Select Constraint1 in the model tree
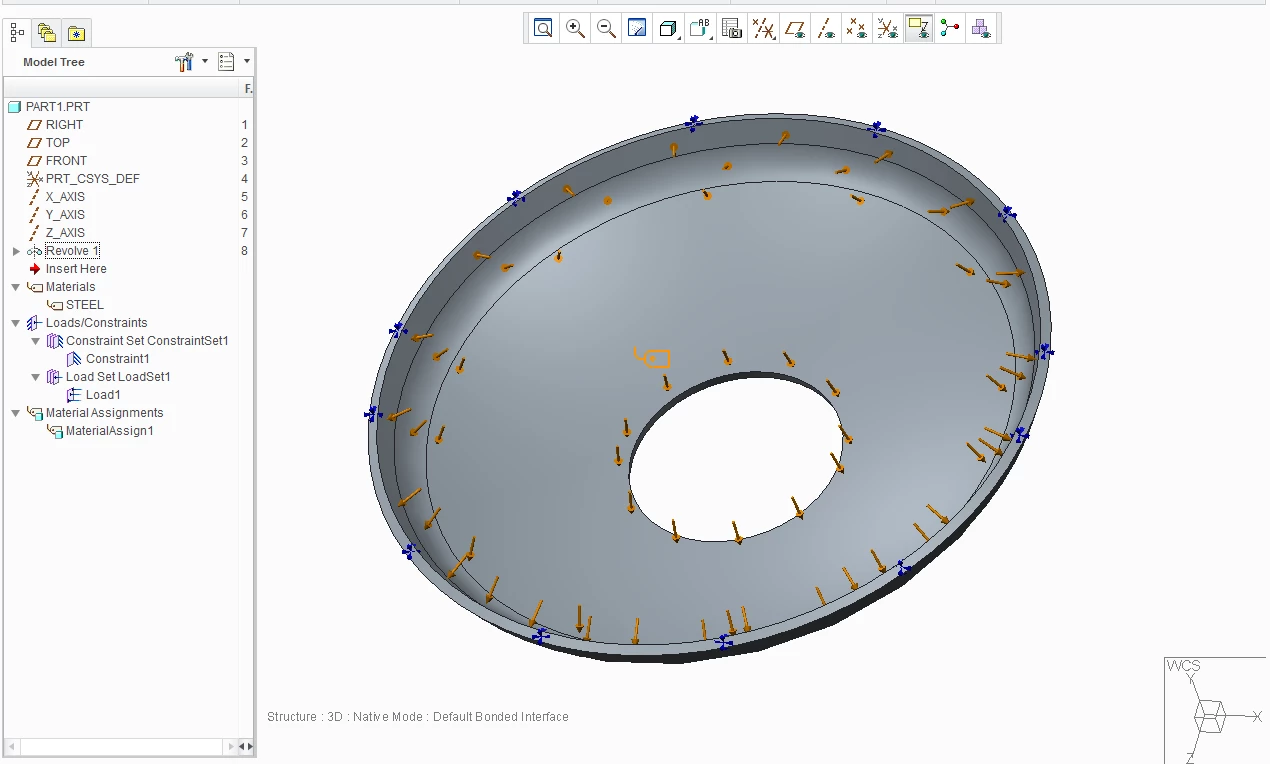 (118, 359)
